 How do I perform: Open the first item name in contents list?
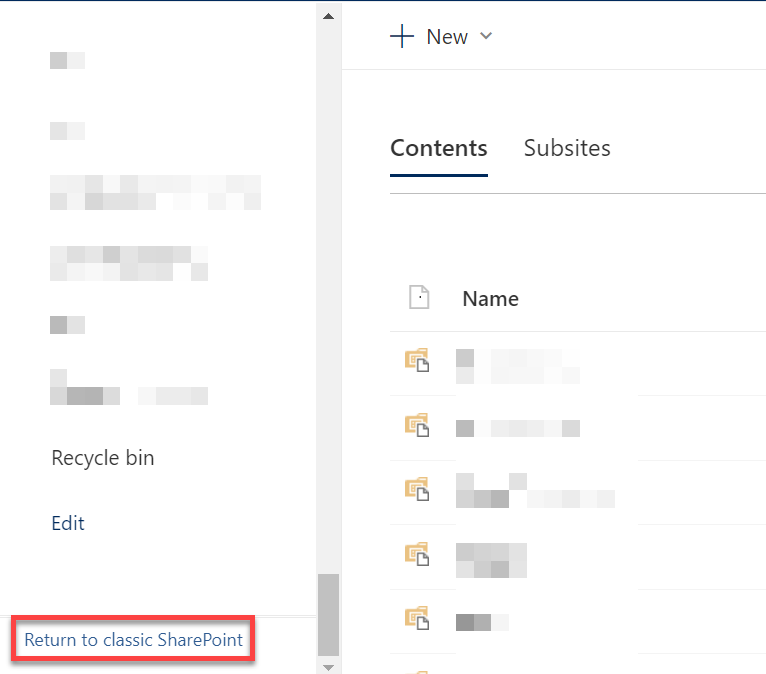(x=516, y=366)
